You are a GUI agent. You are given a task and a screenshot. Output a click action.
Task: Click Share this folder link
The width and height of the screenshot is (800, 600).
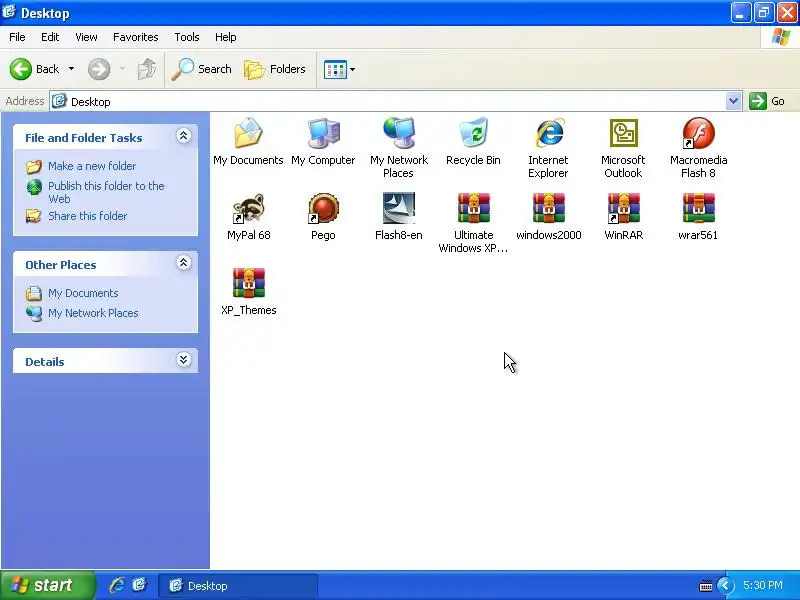[x=87, y=216]
